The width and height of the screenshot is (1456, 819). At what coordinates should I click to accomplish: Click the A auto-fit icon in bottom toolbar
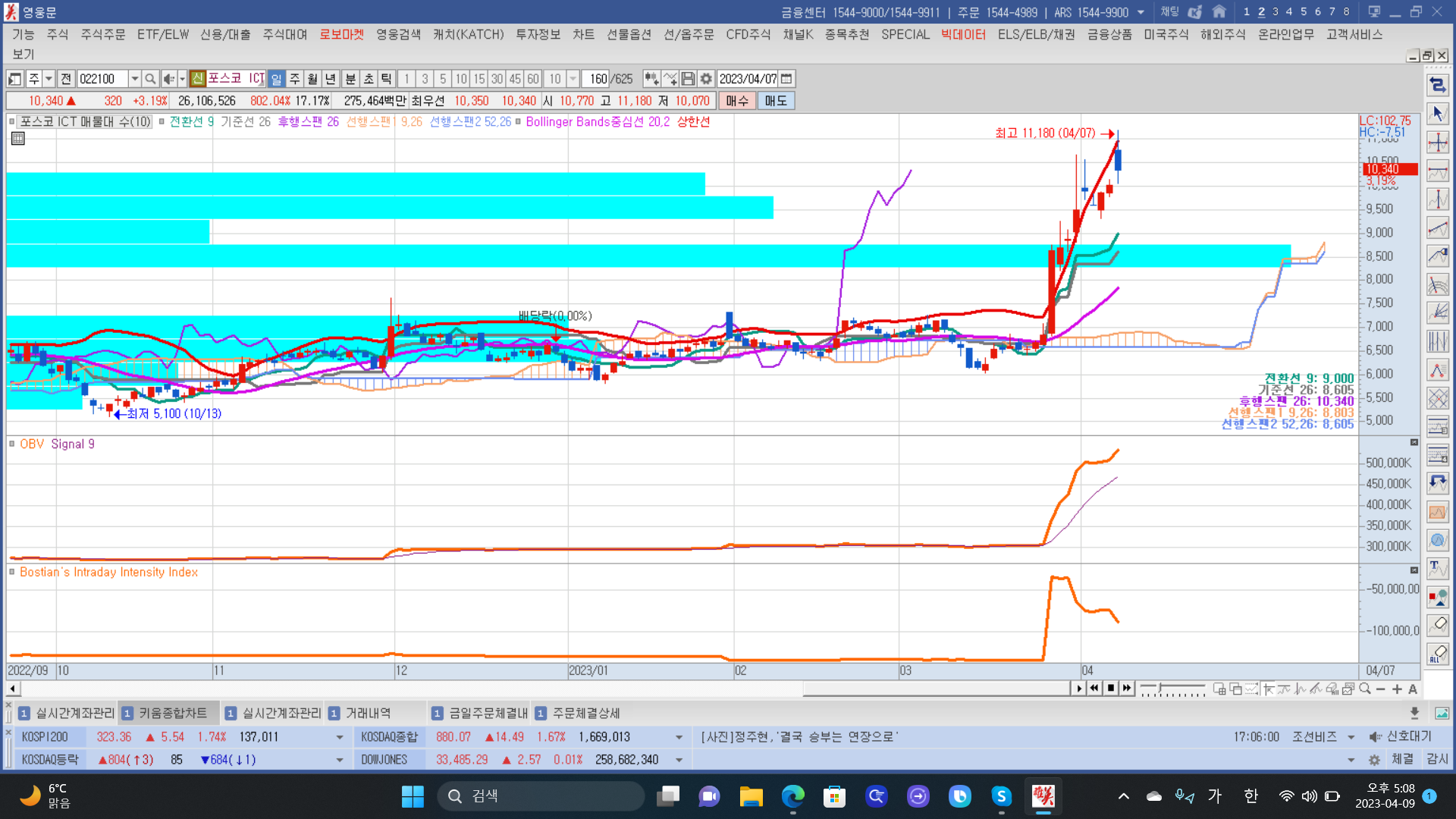[x=1413, y=689]
